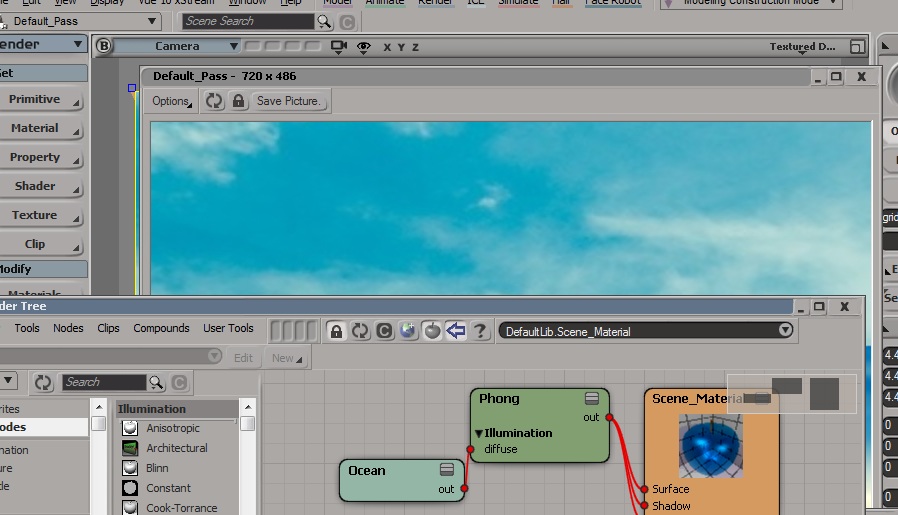Collapse the Phong node with its icon
The image size is (898, 515).
pos(592,398)
